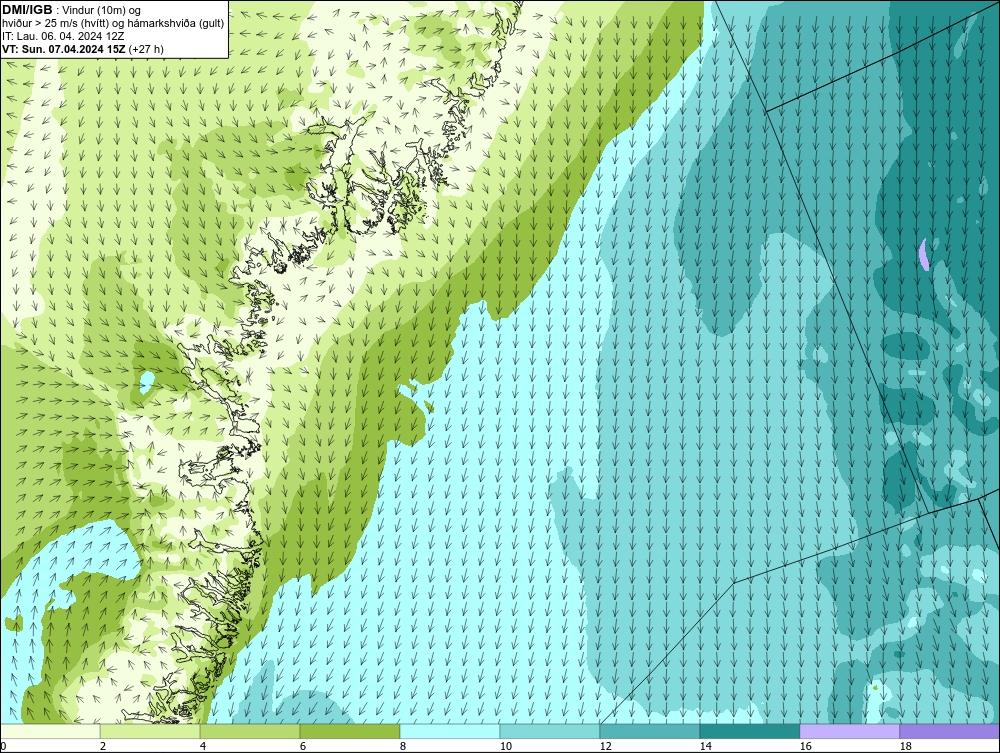Click the legend tick label "18"
Image resolution: width=1000 pixels, height=753 pixels.
(x=905, y=746)
